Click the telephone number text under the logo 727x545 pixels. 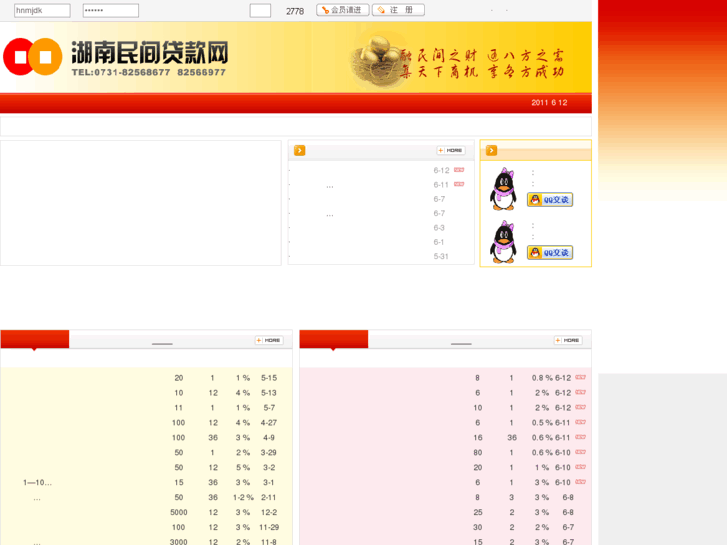[x=149, y=72]
